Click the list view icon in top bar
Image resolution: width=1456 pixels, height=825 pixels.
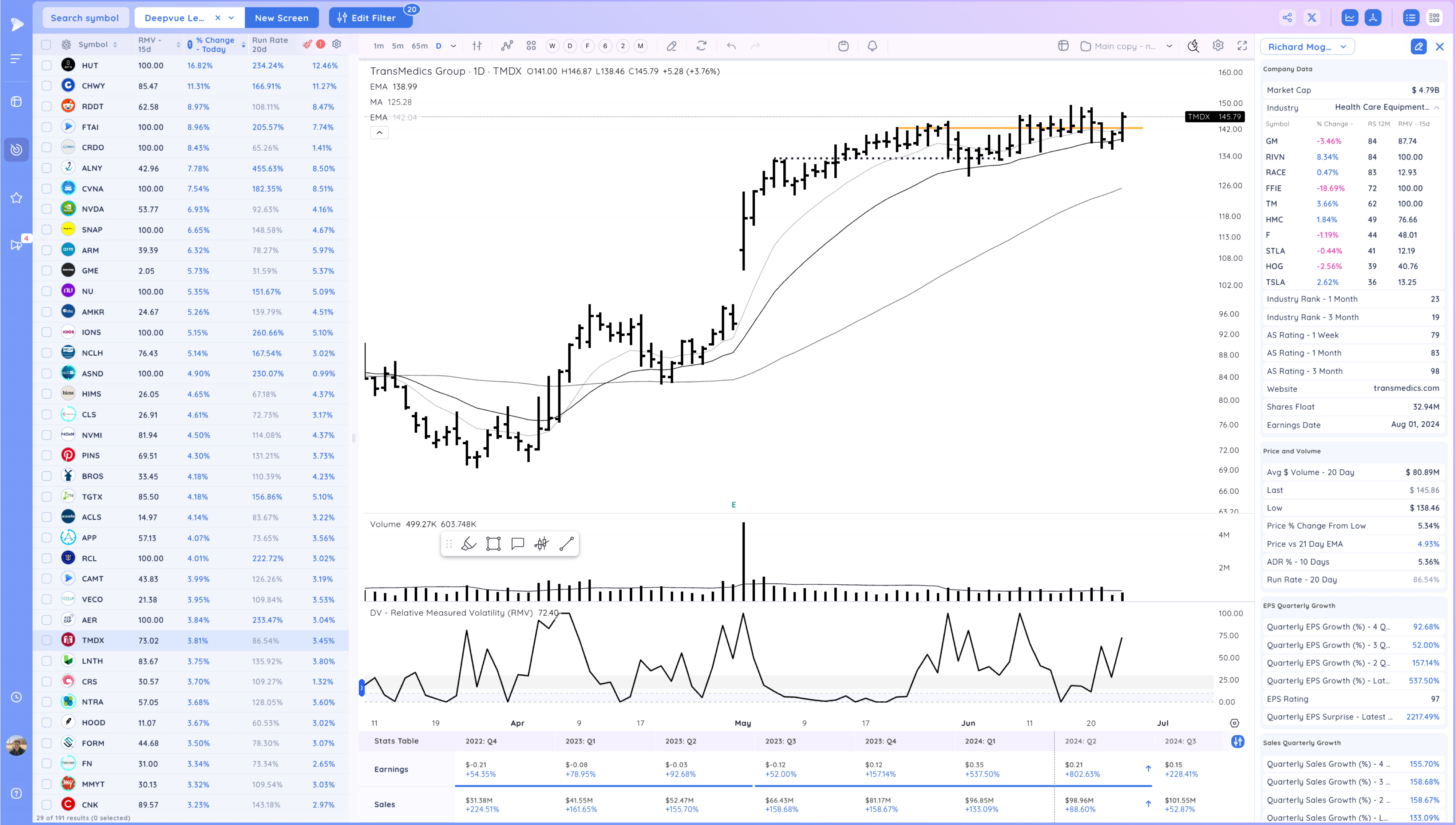pyautogui.click(x=1410, y=17)
